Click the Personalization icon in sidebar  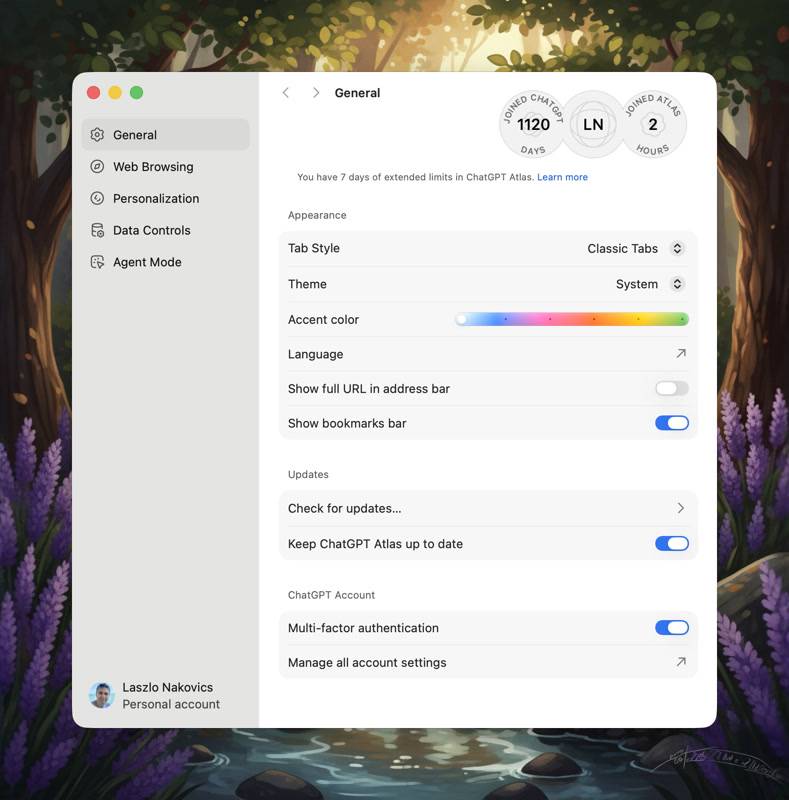coord(97,198)
